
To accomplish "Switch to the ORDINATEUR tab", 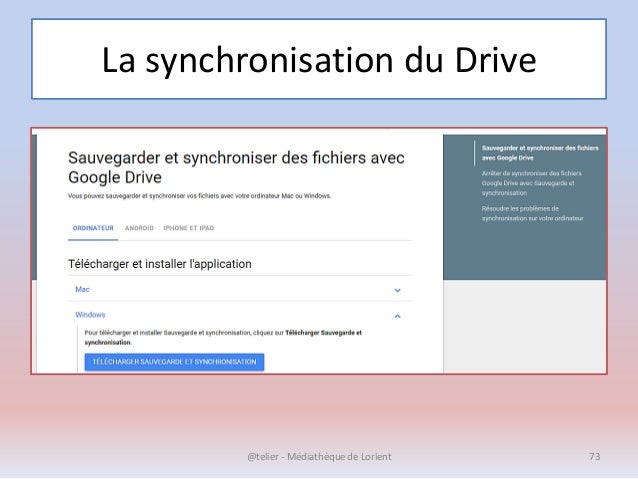I will pyautogui.click(x=93, y=228).
